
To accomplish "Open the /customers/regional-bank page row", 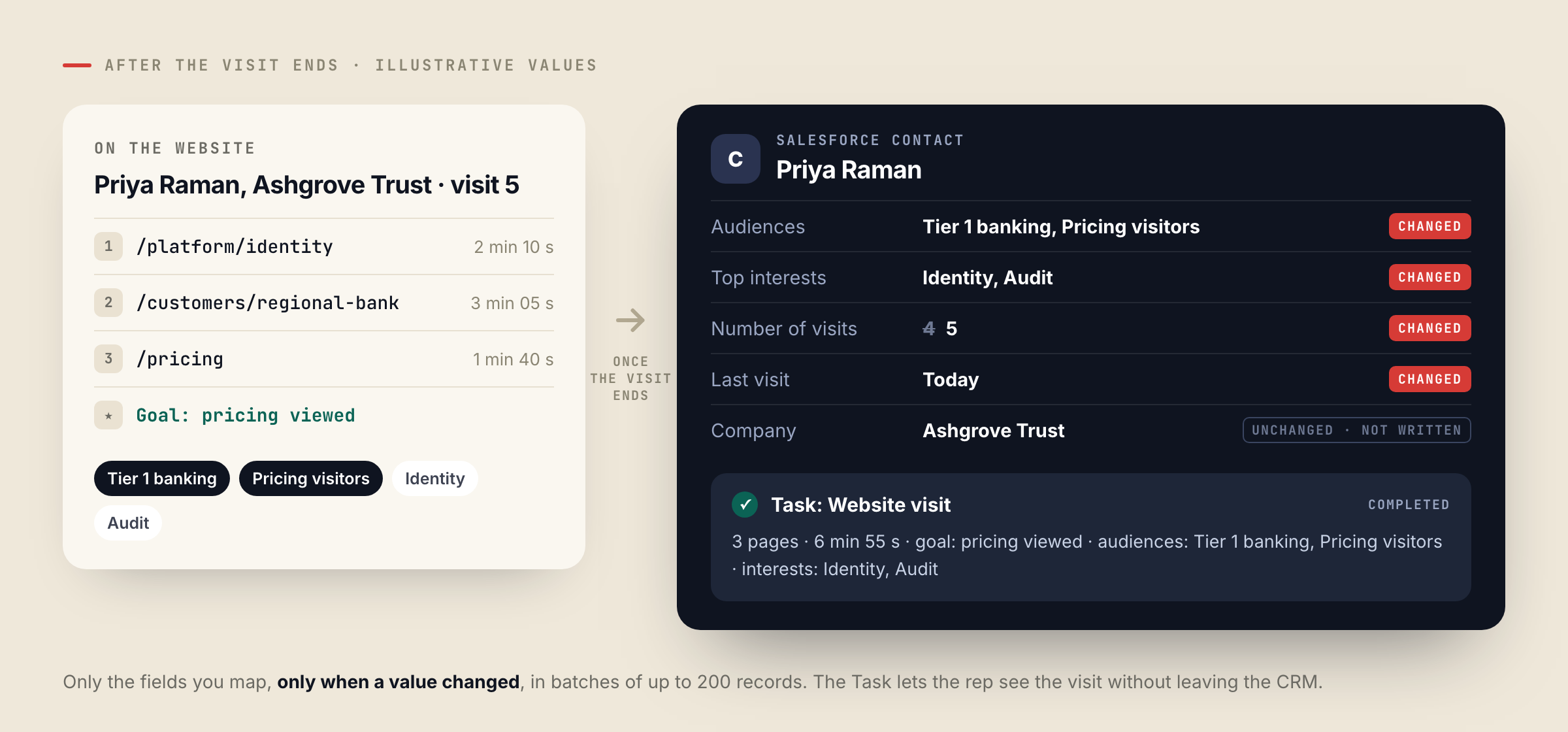I will [x=324, y=303].
